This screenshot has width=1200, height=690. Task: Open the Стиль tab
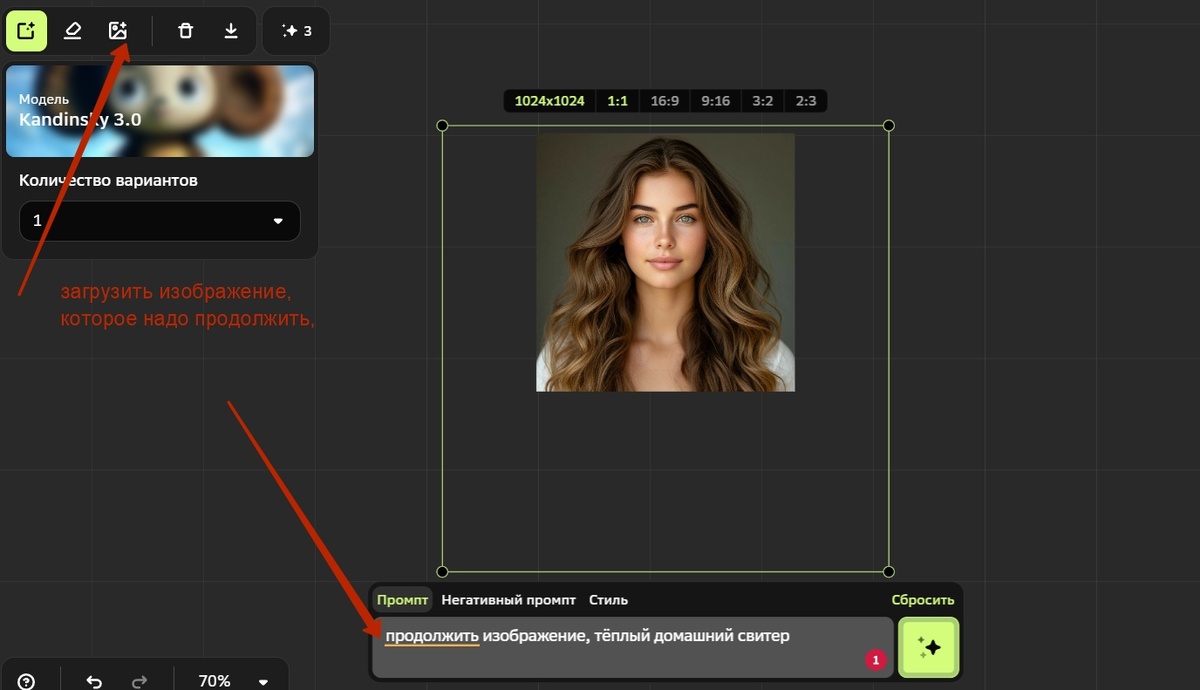tap(608, 600)
